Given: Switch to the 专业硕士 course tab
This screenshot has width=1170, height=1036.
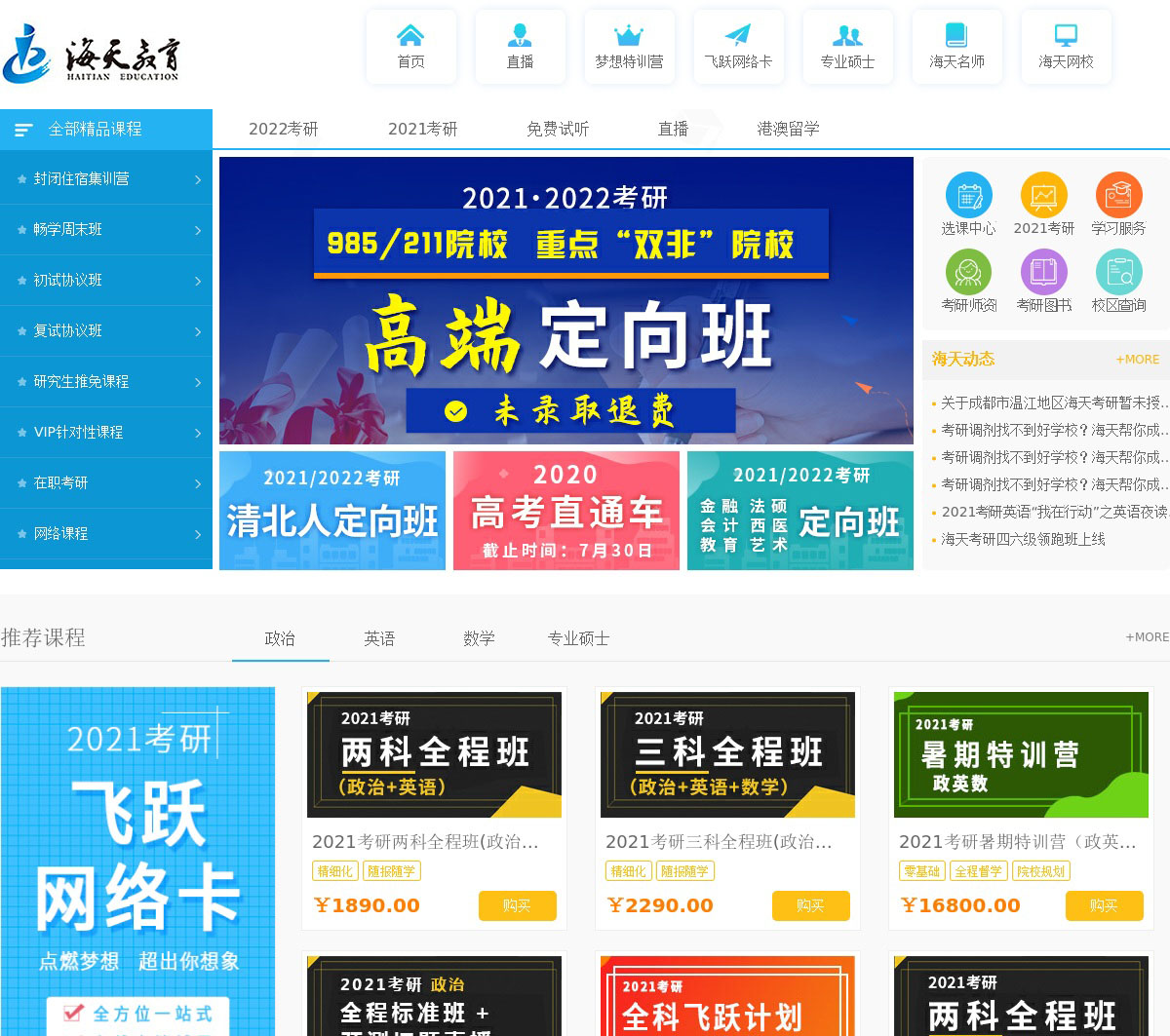Looking at the screenshot, I should click(x=578, y=638).
